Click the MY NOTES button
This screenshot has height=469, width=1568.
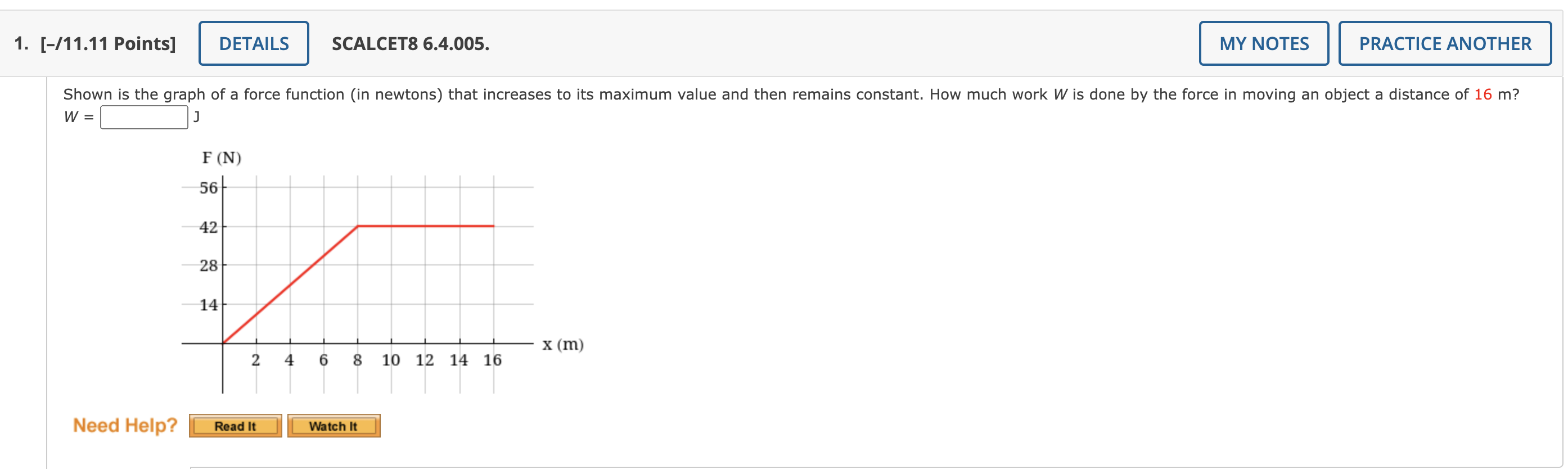(x=1263, y=43)
